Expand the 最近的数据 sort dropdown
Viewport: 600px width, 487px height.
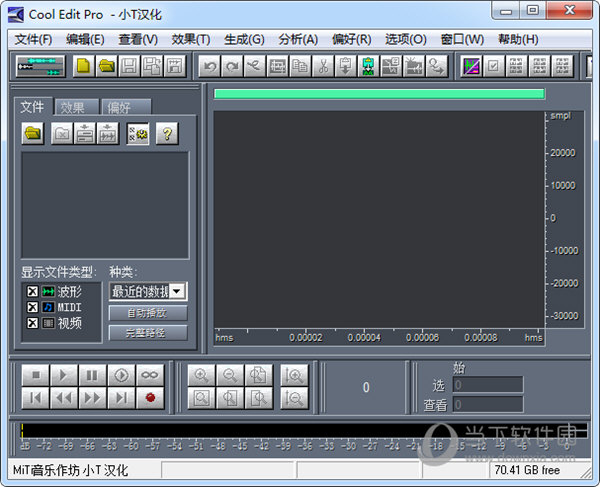(x=177, y=292)
